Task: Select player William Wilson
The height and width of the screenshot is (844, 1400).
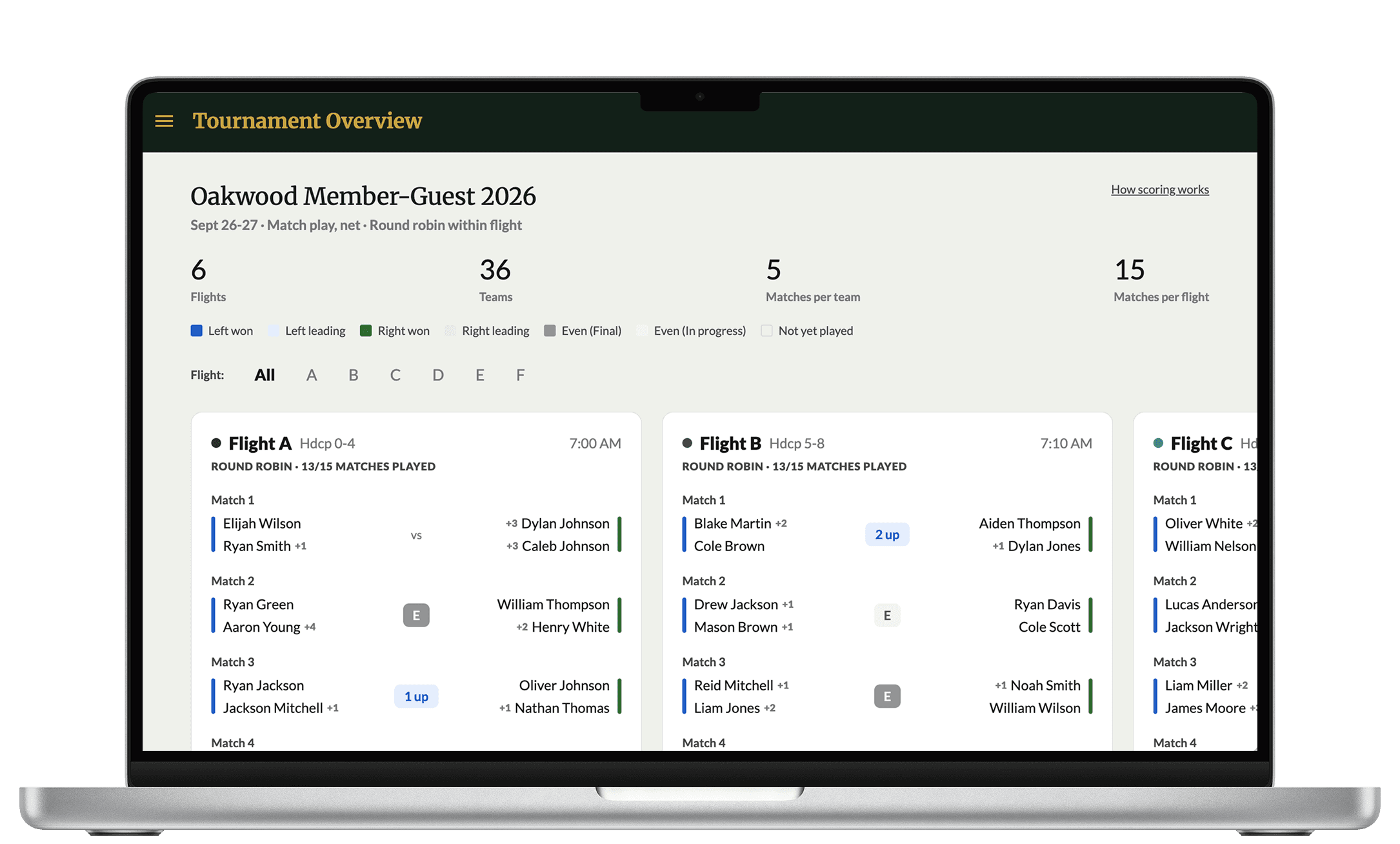Action: [1035, 708]
